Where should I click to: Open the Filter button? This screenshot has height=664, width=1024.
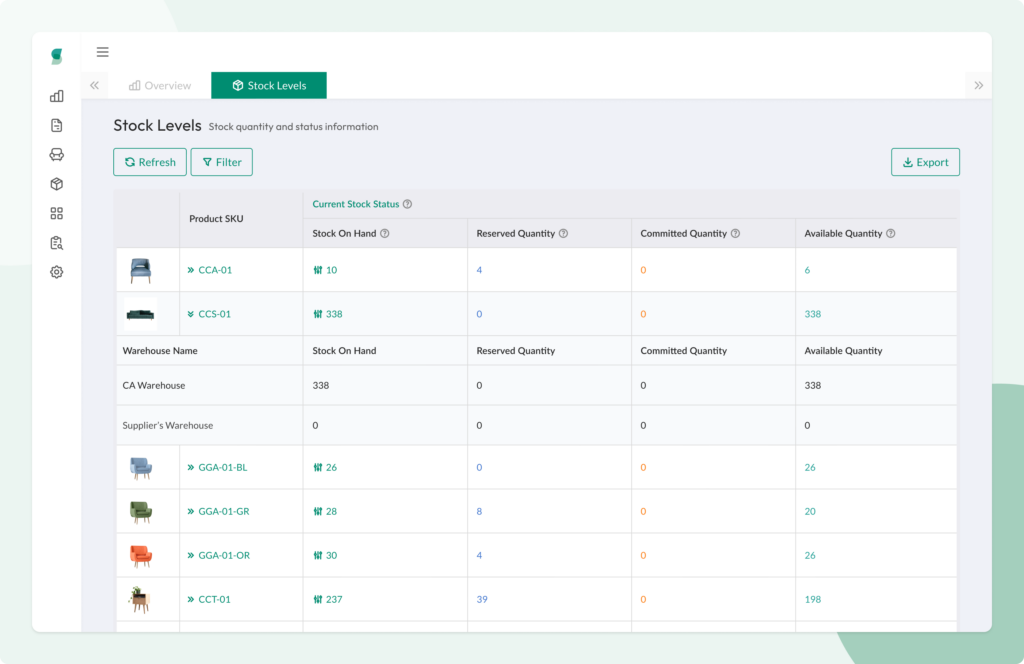click(x=221, y=162)
